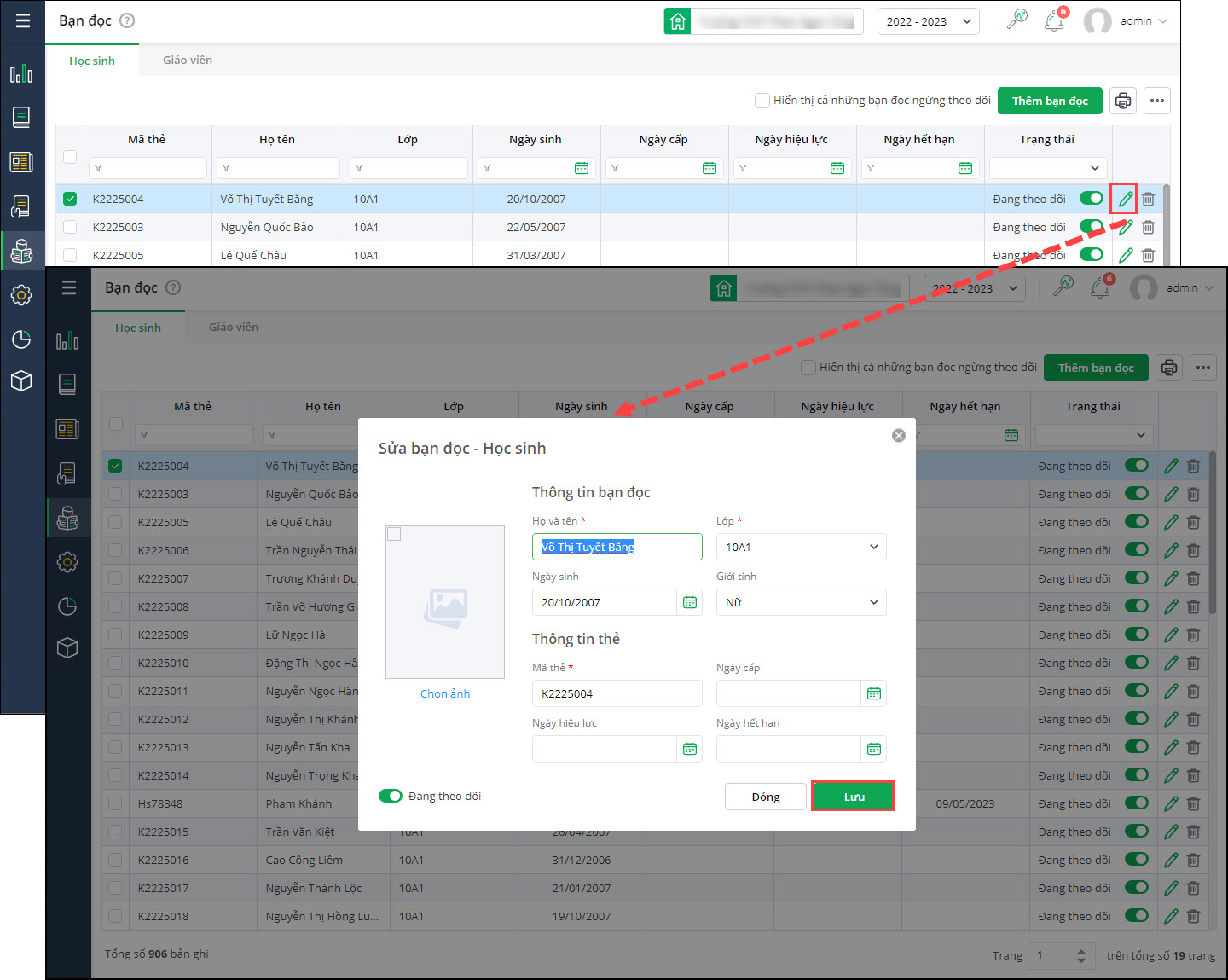Image resolution: width=1228 pixels, height=980 pixels.
Task: Edit Lê Quế Châu in the undimmed list
Action: (x=1126, y=255)
